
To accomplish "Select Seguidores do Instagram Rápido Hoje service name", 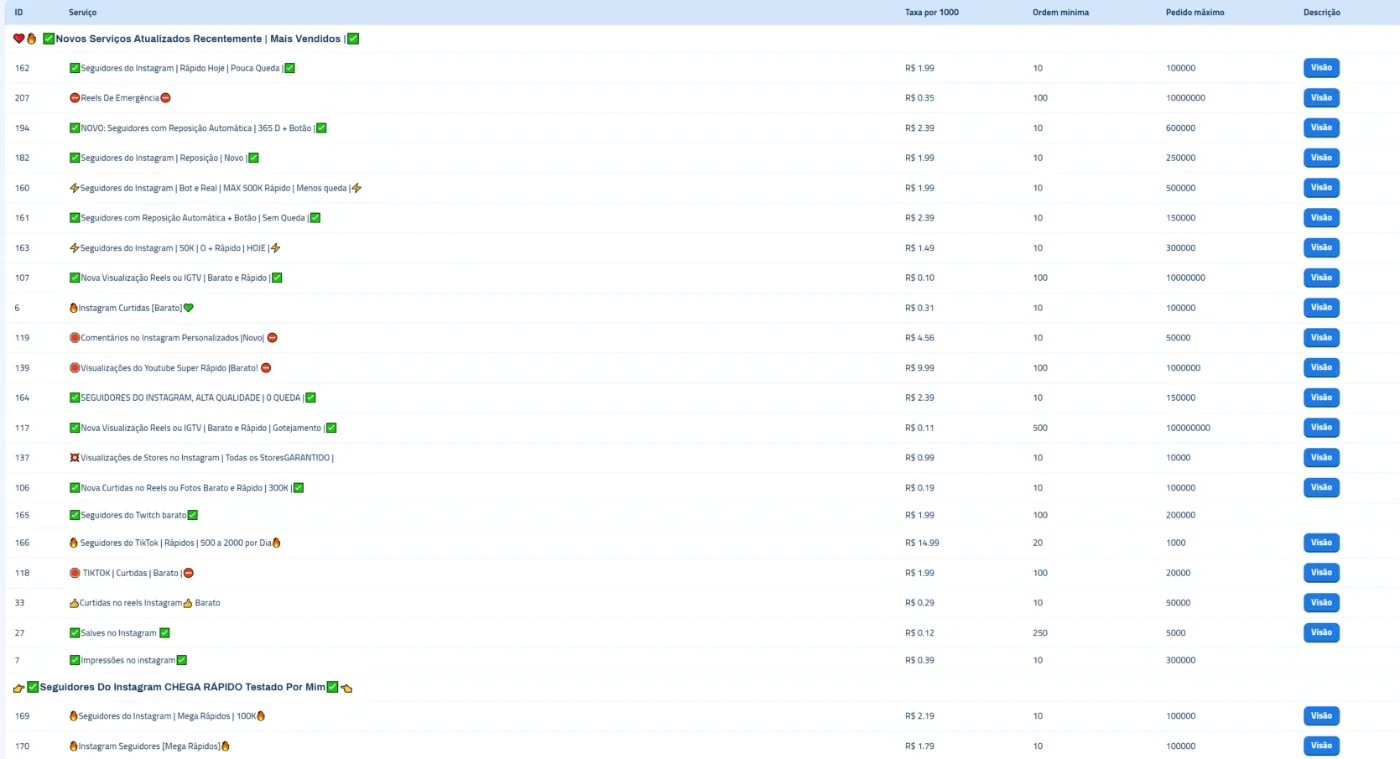I will (181, 68).
